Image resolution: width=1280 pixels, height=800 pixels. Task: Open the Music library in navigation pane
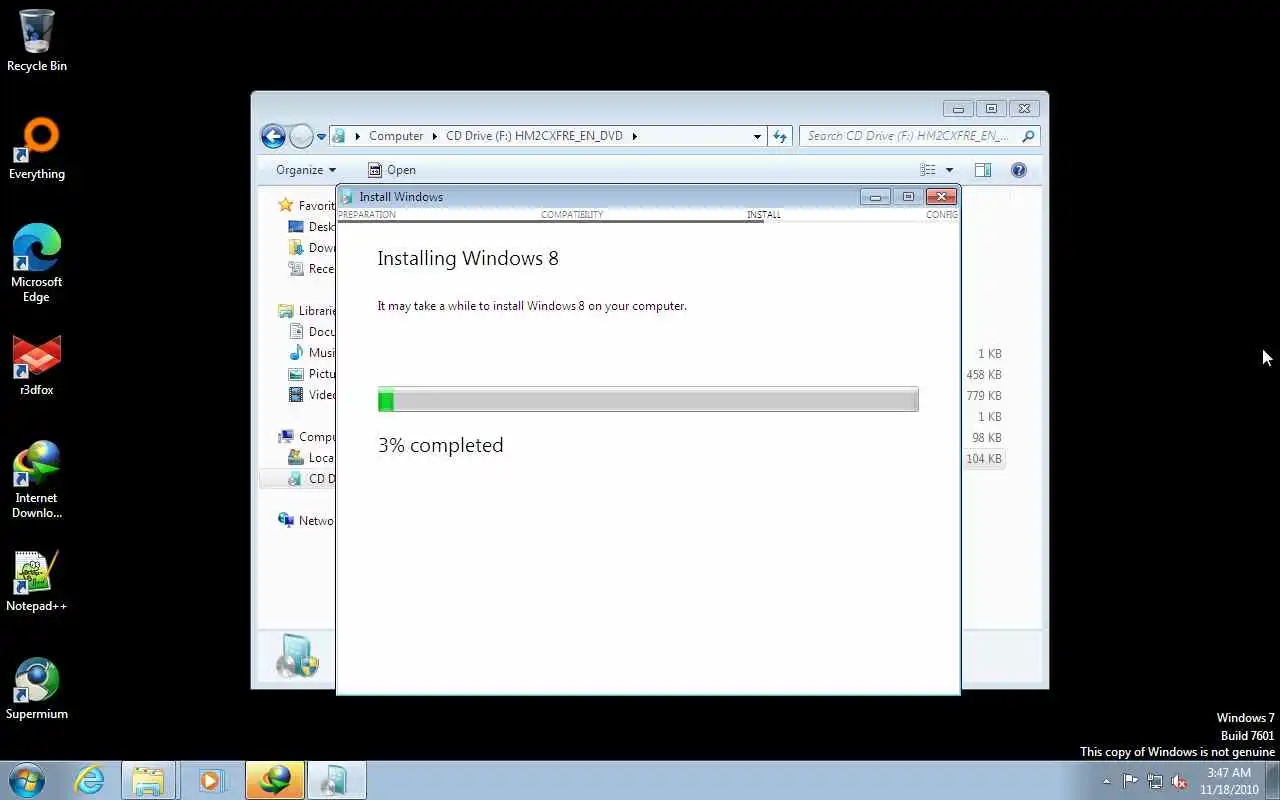[311, 353]
